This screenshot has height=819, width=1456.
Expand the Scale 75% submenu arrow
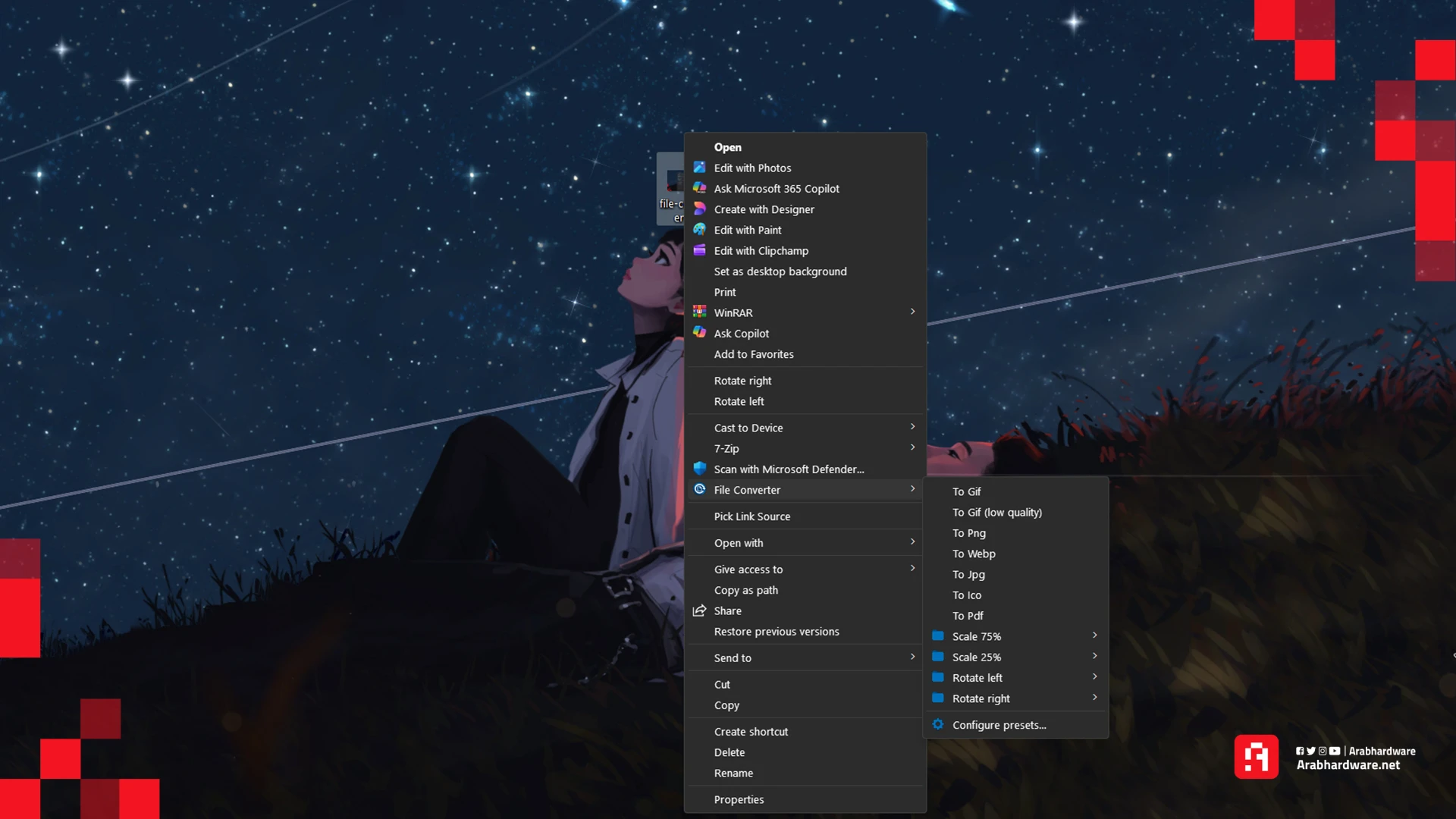click(x=1094, y=635)
